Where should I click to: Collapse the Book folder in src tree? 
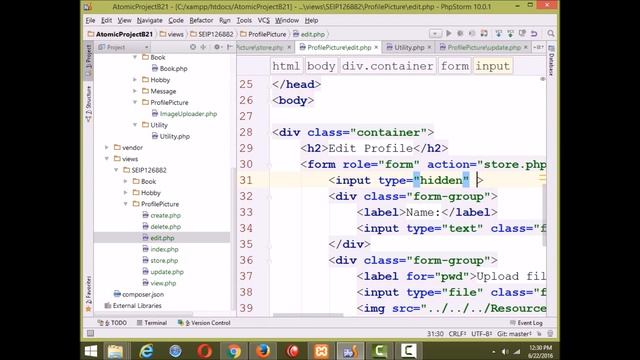point(135,58)
